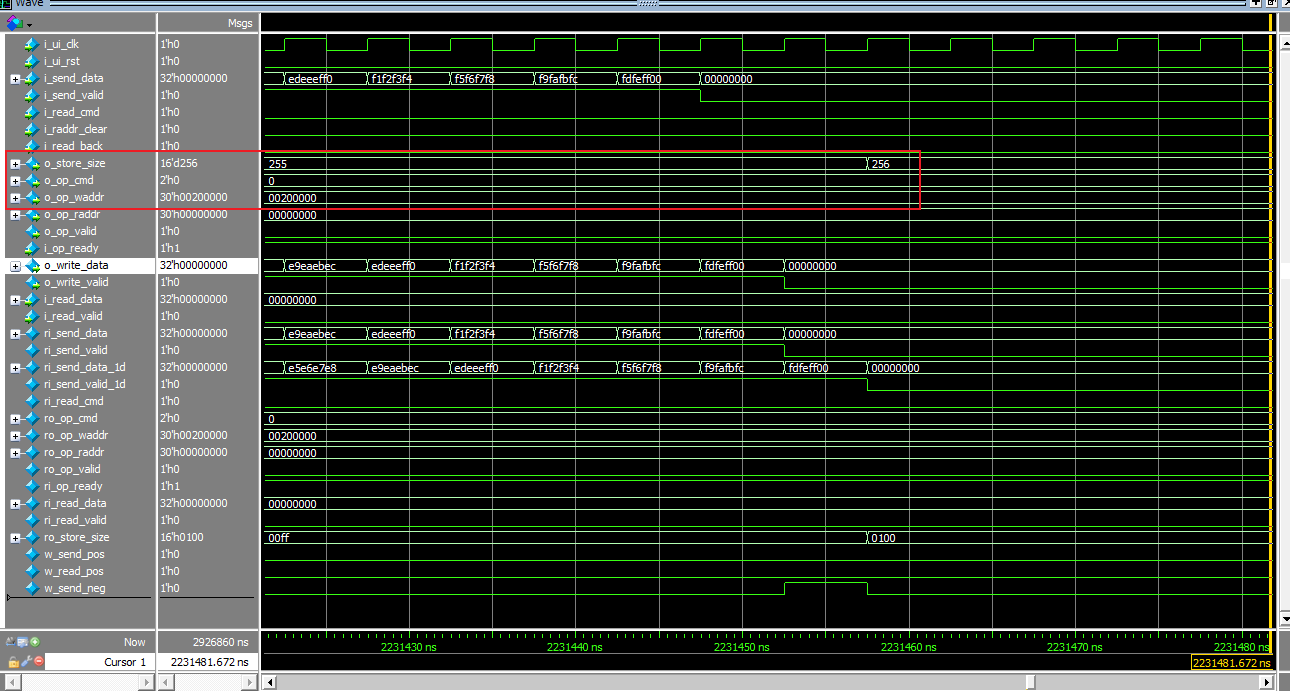The width and height of the screenshot is (1290, 691).
Task: Select the i_read_valid signal icon
Action: tap(31, 316)
